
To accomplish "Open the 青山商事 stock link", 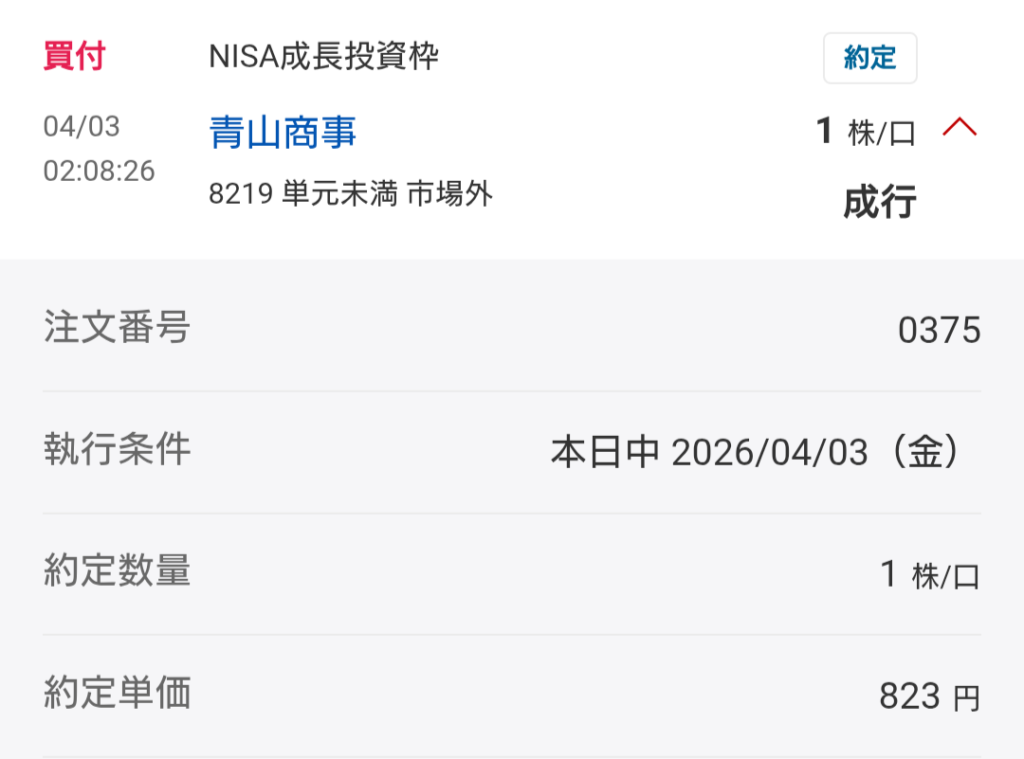I will pos(282,132).
